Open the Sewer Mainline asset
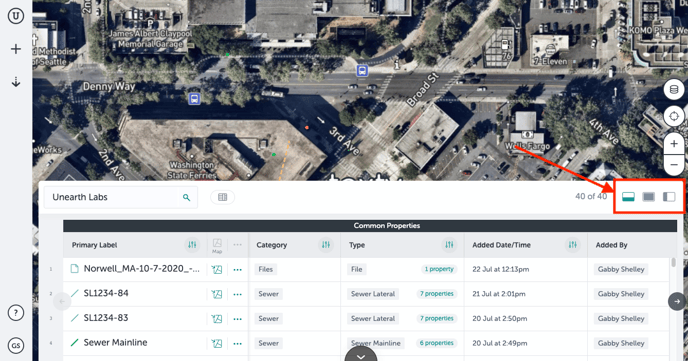The width and height of the screenshot is (688, 361). pos(115,342)
